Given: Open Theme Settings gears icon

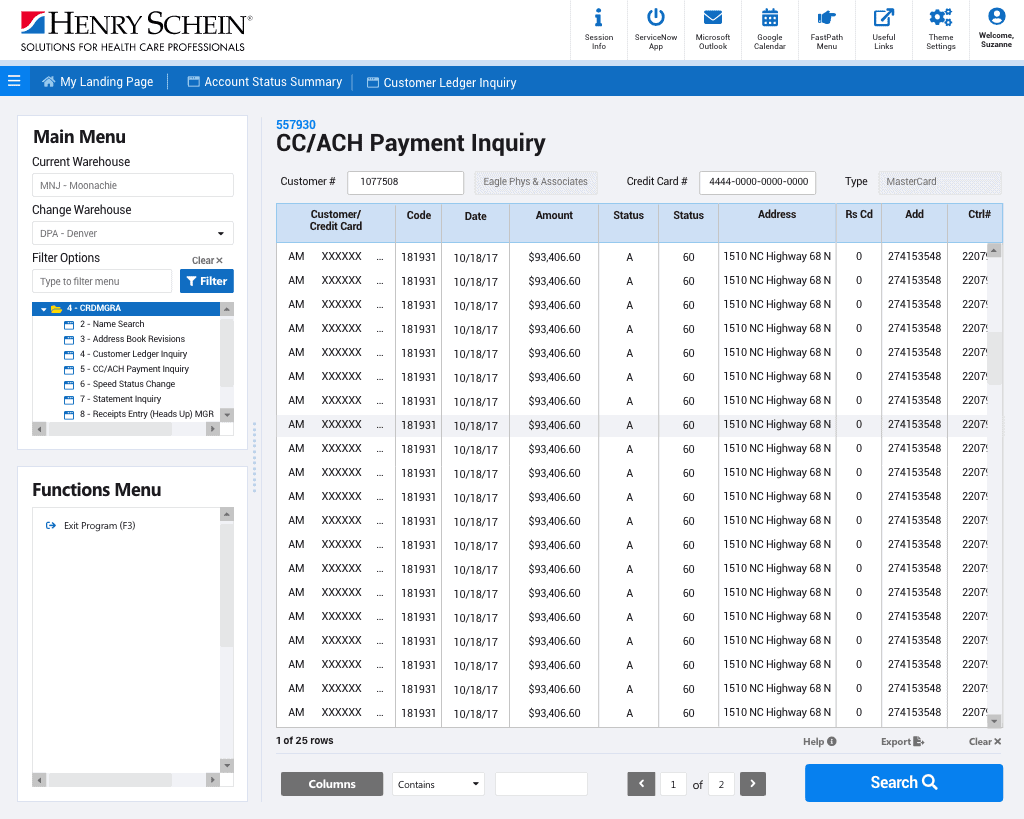Looking at the screenshot, I should click(940, 18).
